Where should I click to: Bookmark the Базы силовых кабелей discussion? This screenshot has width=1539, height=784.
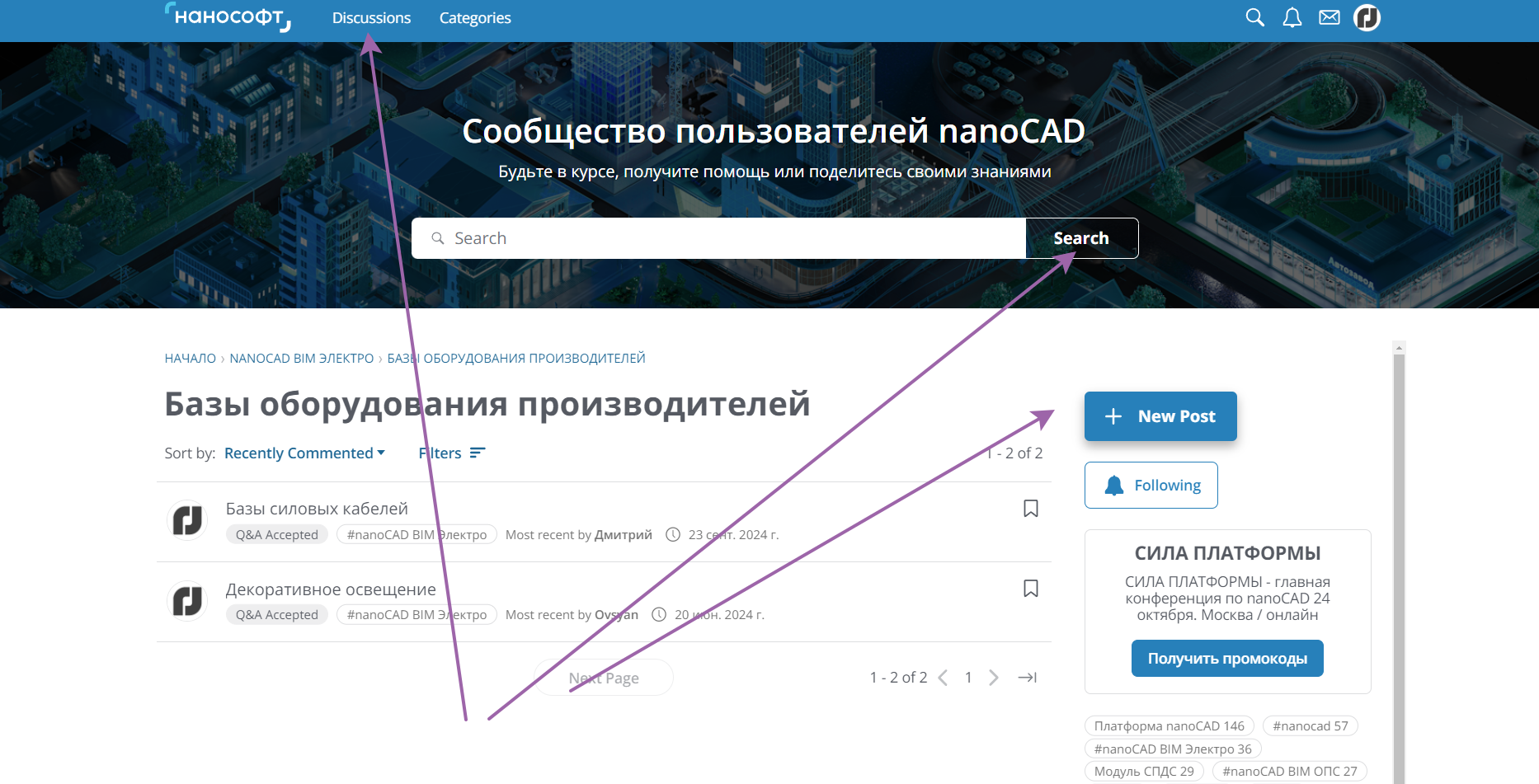pos(1031,509)
